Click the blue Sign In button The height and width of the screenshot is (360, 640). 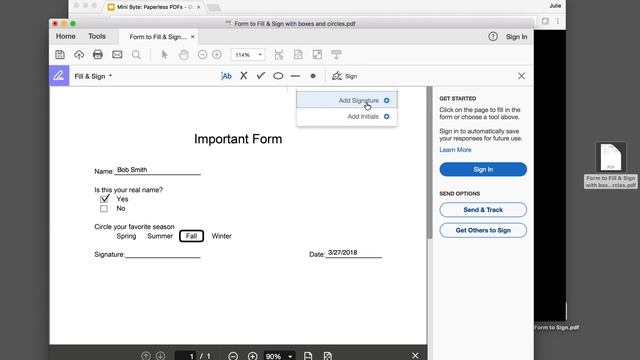click(483, 169)
